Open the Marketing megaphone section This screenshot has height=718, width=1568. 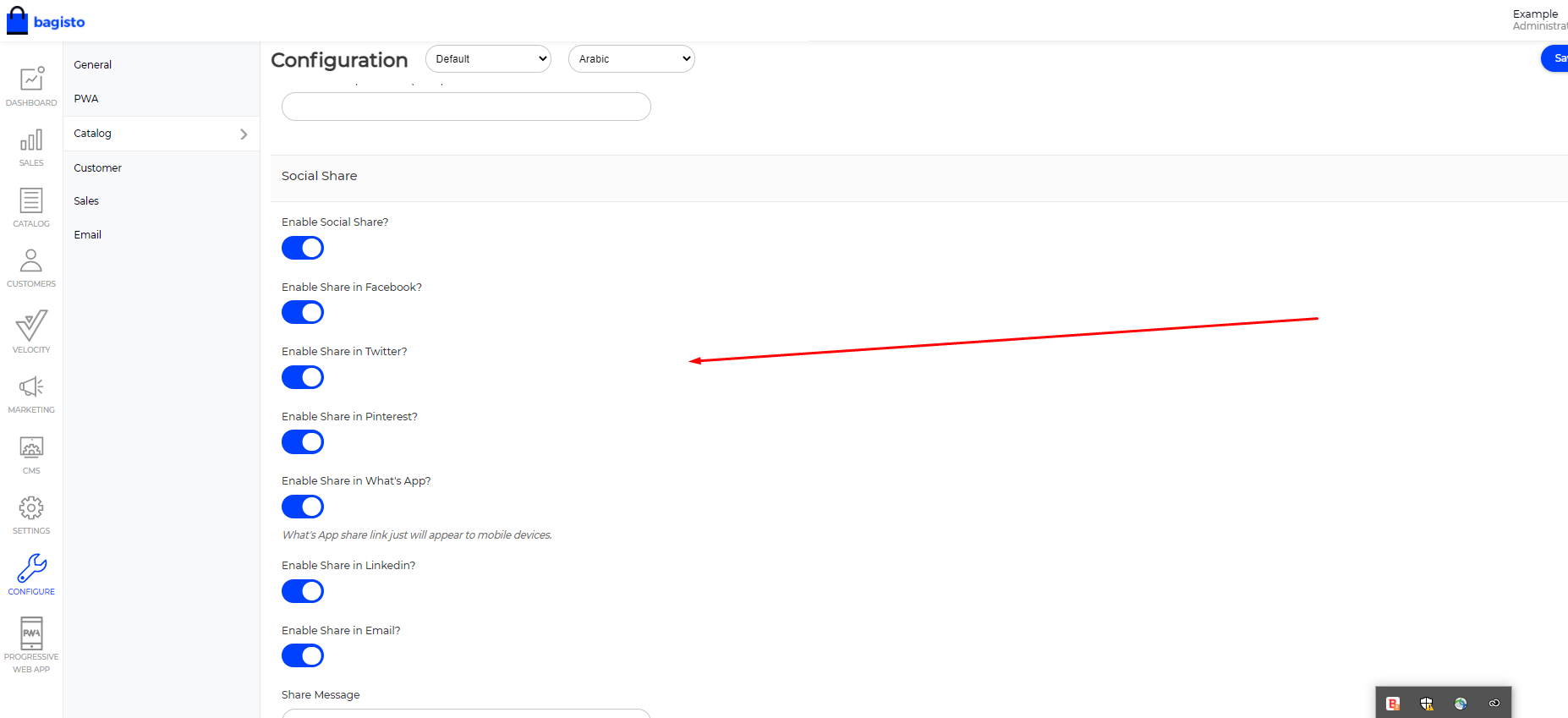(x=31, y=394)
